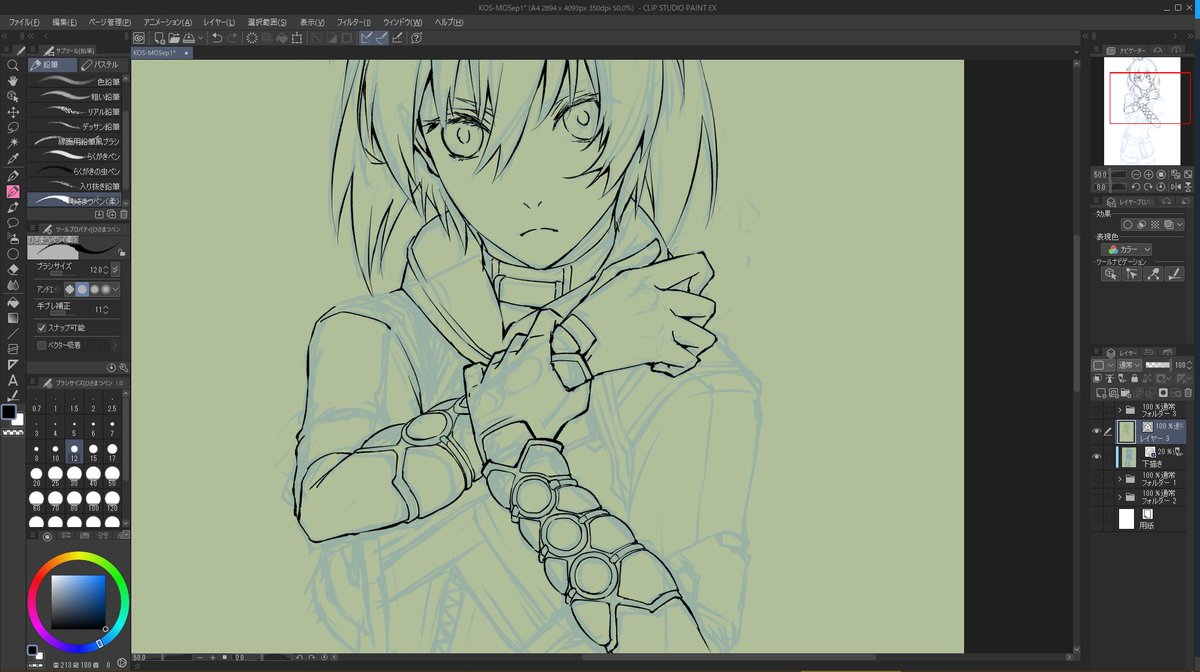Hide レイヤー 3 via its eye icon
This screenshot has height=672, width=1200.
click(1097, 432)
